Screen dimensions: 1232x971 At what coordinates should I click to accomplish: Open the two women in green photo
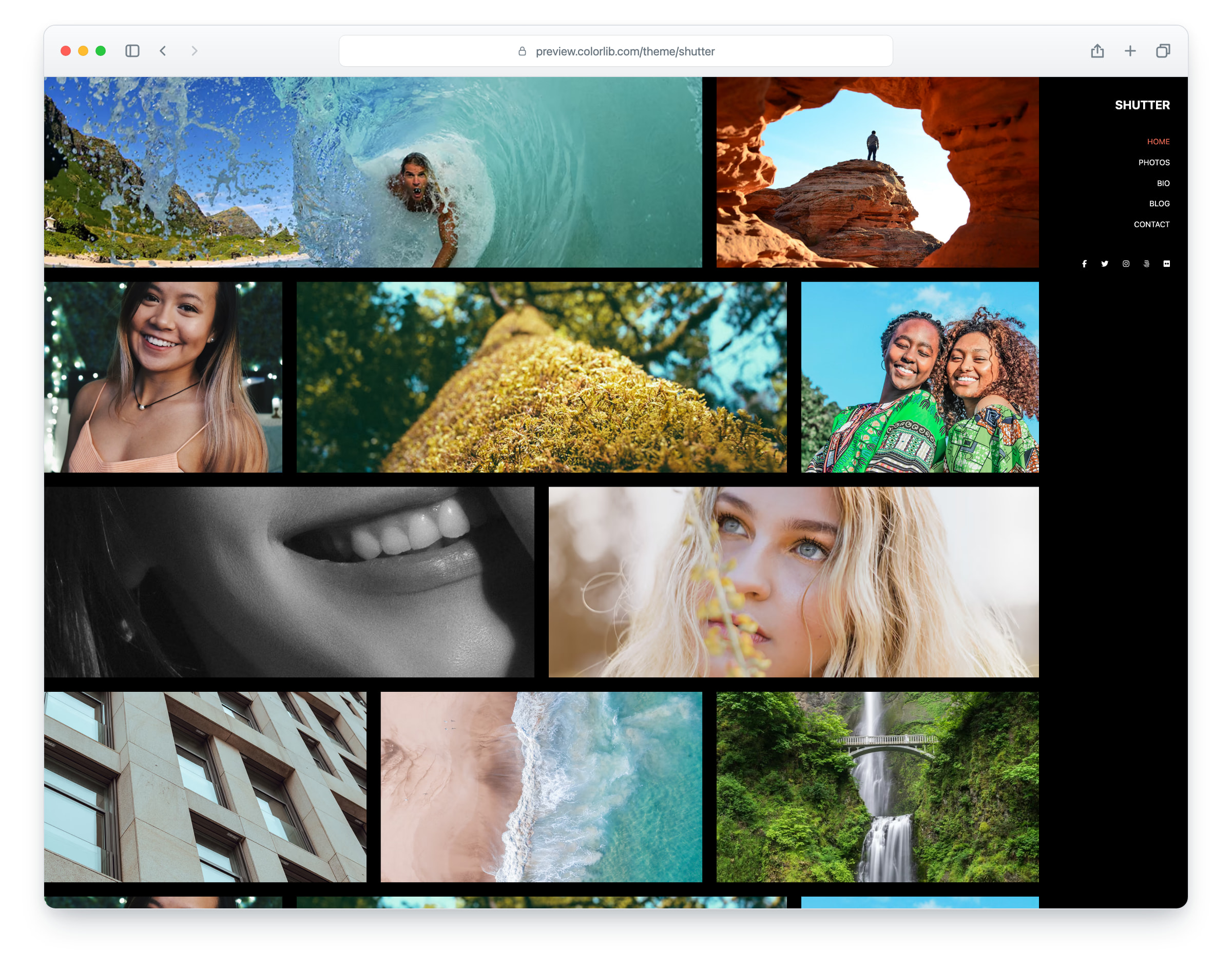920,377
